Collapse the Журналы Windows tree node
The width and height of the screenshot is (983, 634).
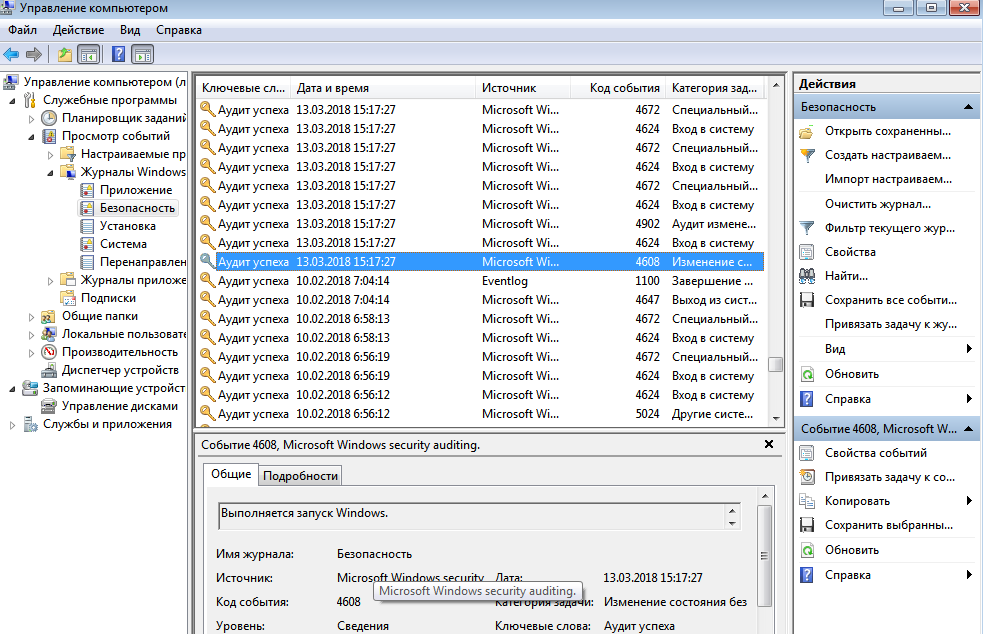49,172
